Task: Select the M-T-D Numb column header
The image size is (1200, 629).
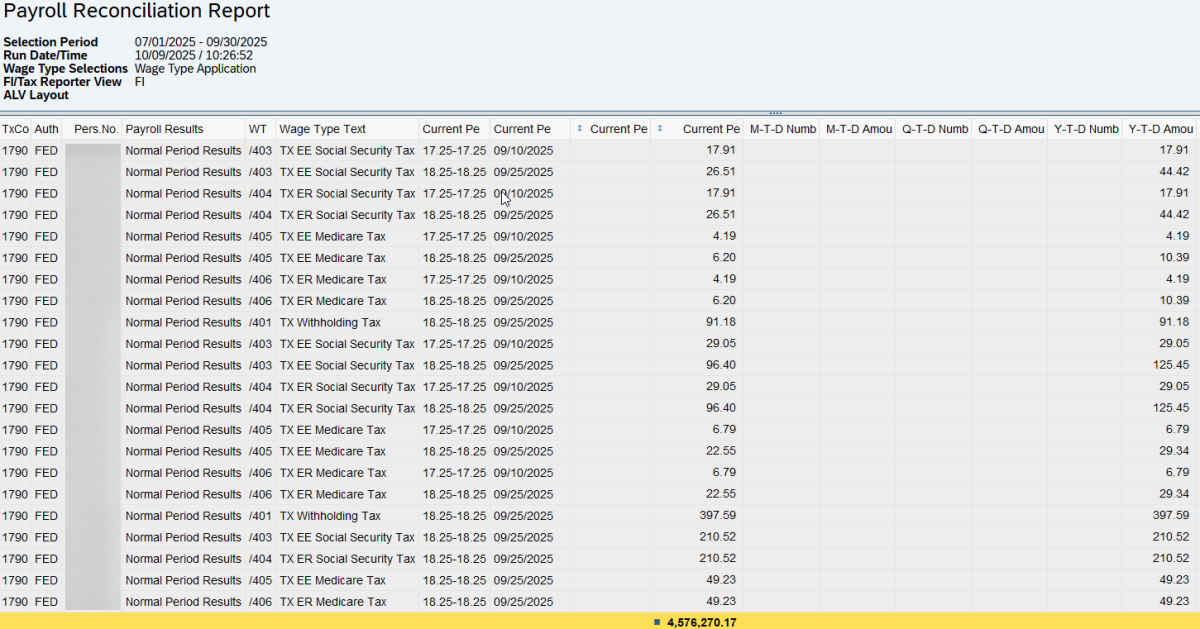Action: 782,128
